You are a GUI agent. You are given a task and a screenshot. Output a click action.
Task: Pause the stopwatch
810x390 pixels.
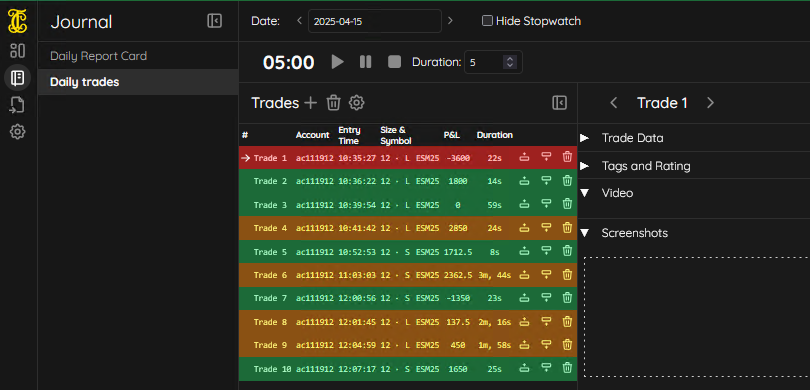(366, 62)
